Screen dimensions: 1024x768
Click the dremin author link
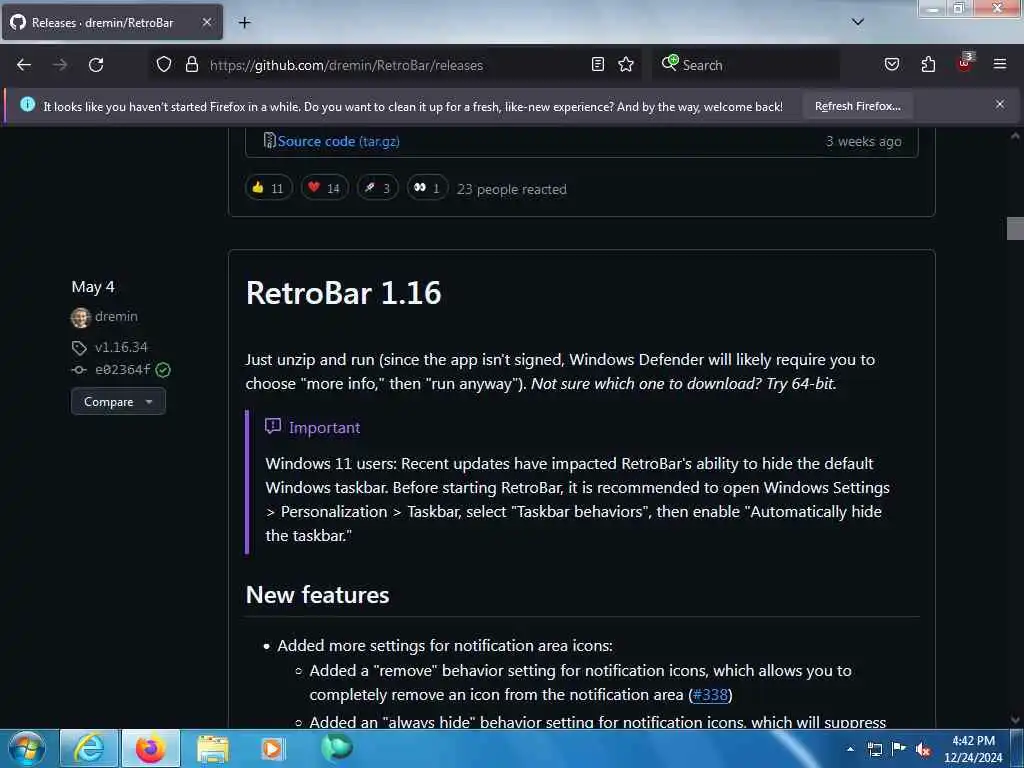click(x=116, y=317)
